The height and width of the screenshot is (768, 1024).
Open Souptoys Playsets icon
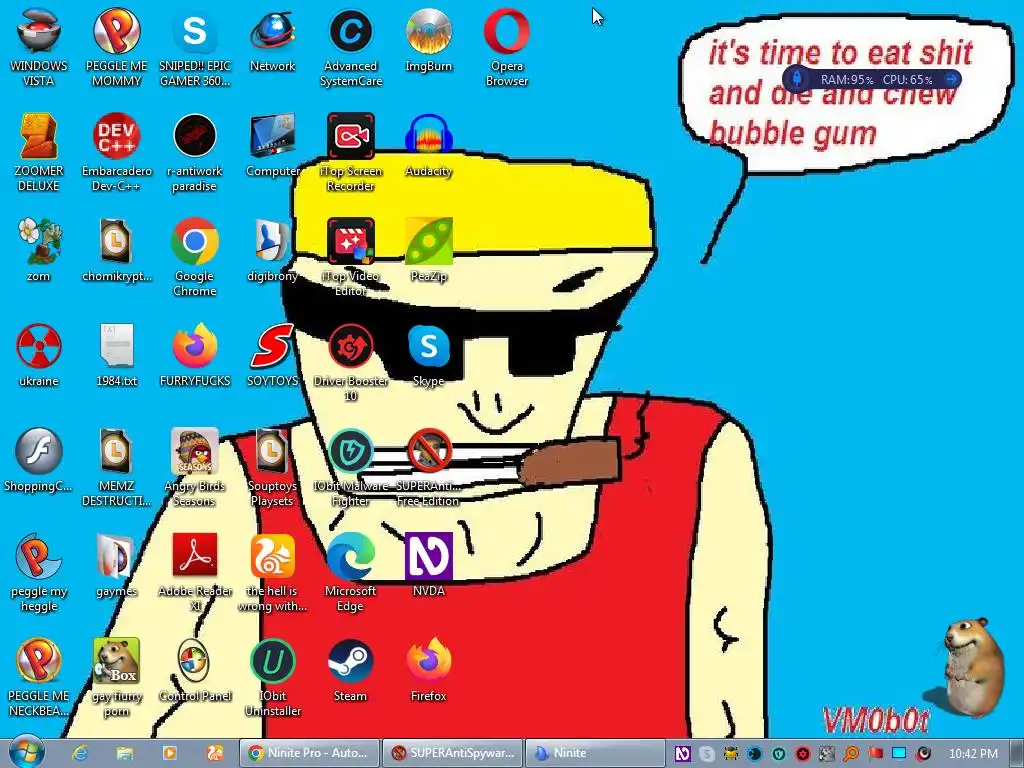click(272, 467)
